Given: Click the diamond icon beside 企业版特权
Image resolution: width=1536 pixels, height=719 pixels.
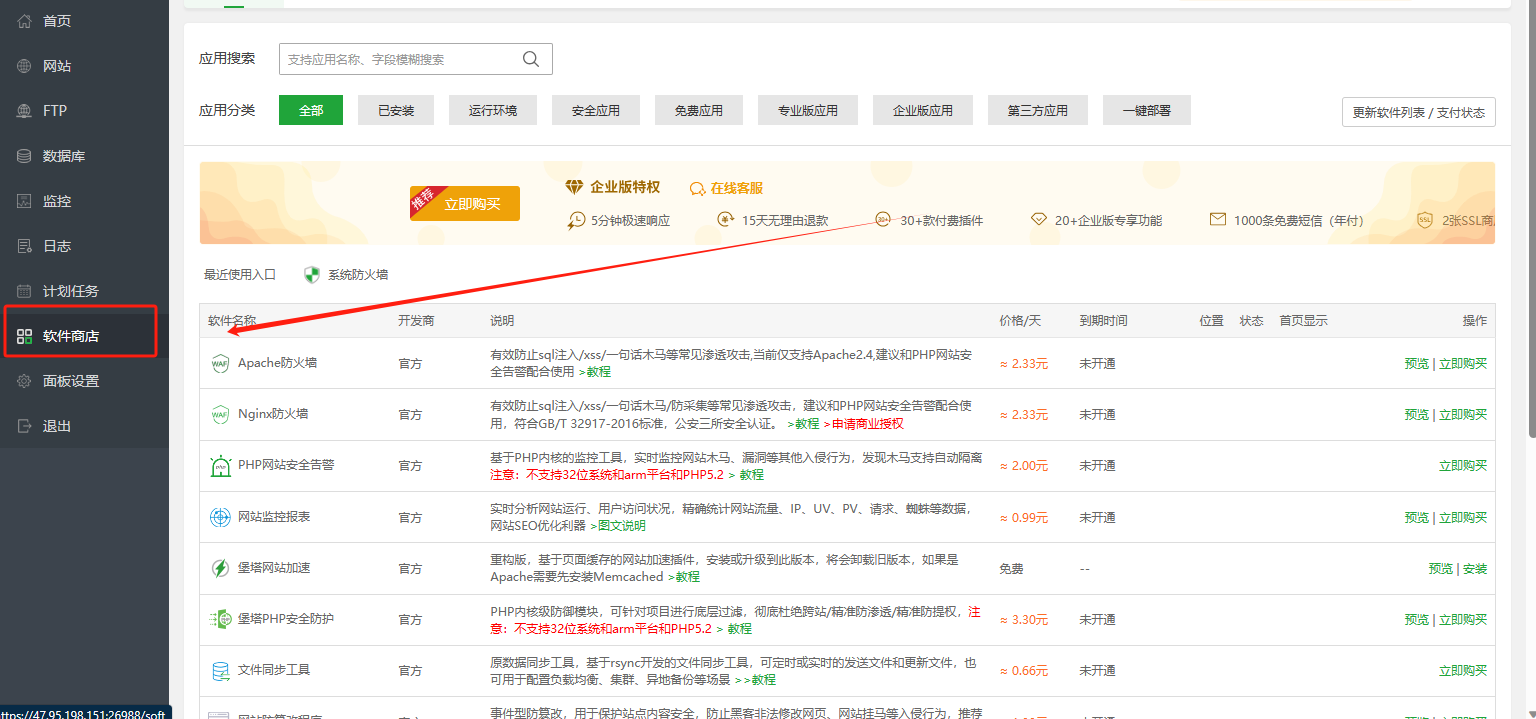Looking at the screenshot, I should click(x=574, y=187).
